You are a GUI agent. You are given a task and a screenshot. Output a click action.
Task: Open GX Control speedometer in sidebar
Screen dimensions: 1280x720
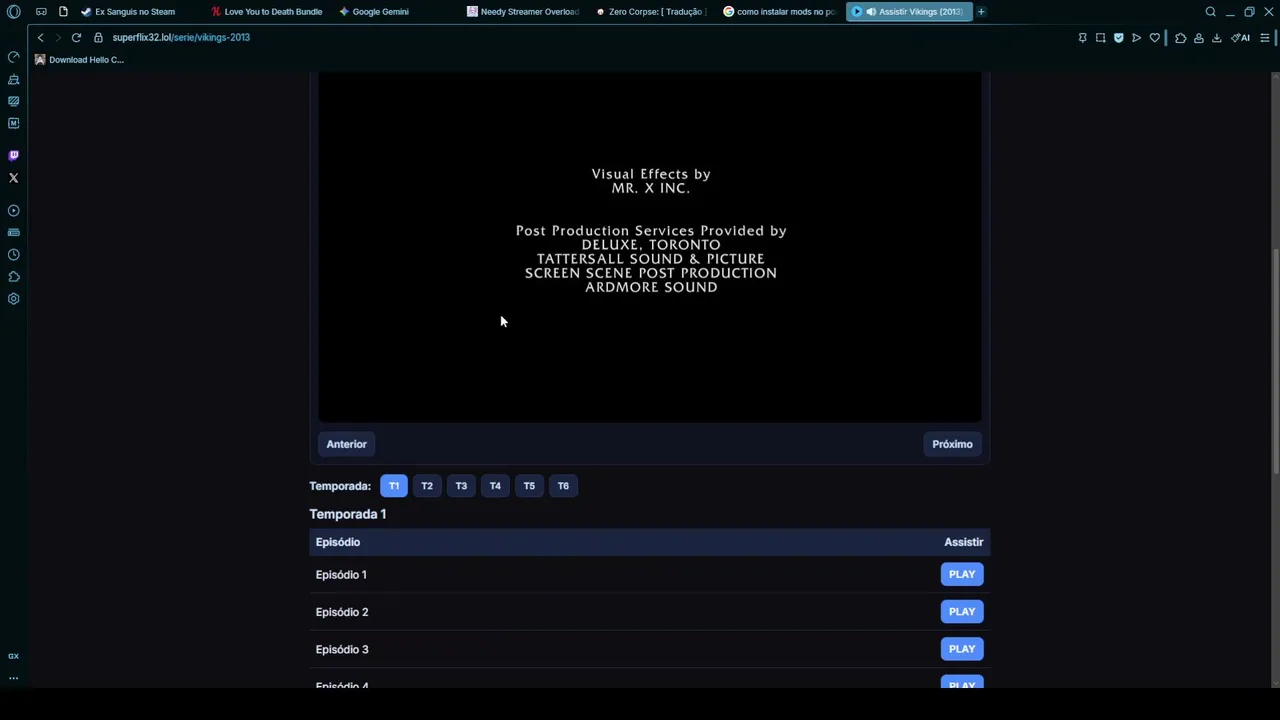click(x=14, y=57)
